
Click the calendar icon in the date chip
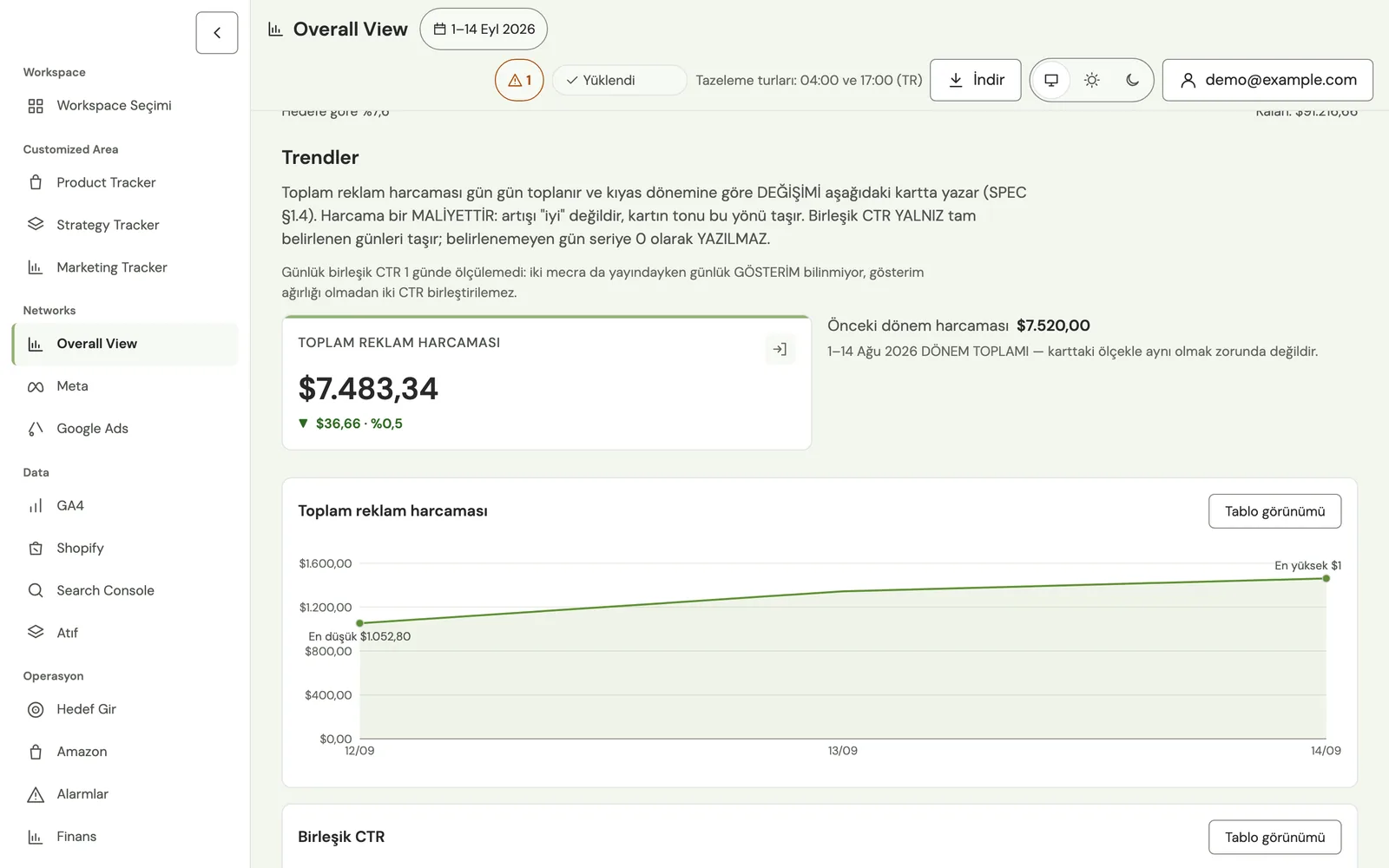click(x=439, y=29)
